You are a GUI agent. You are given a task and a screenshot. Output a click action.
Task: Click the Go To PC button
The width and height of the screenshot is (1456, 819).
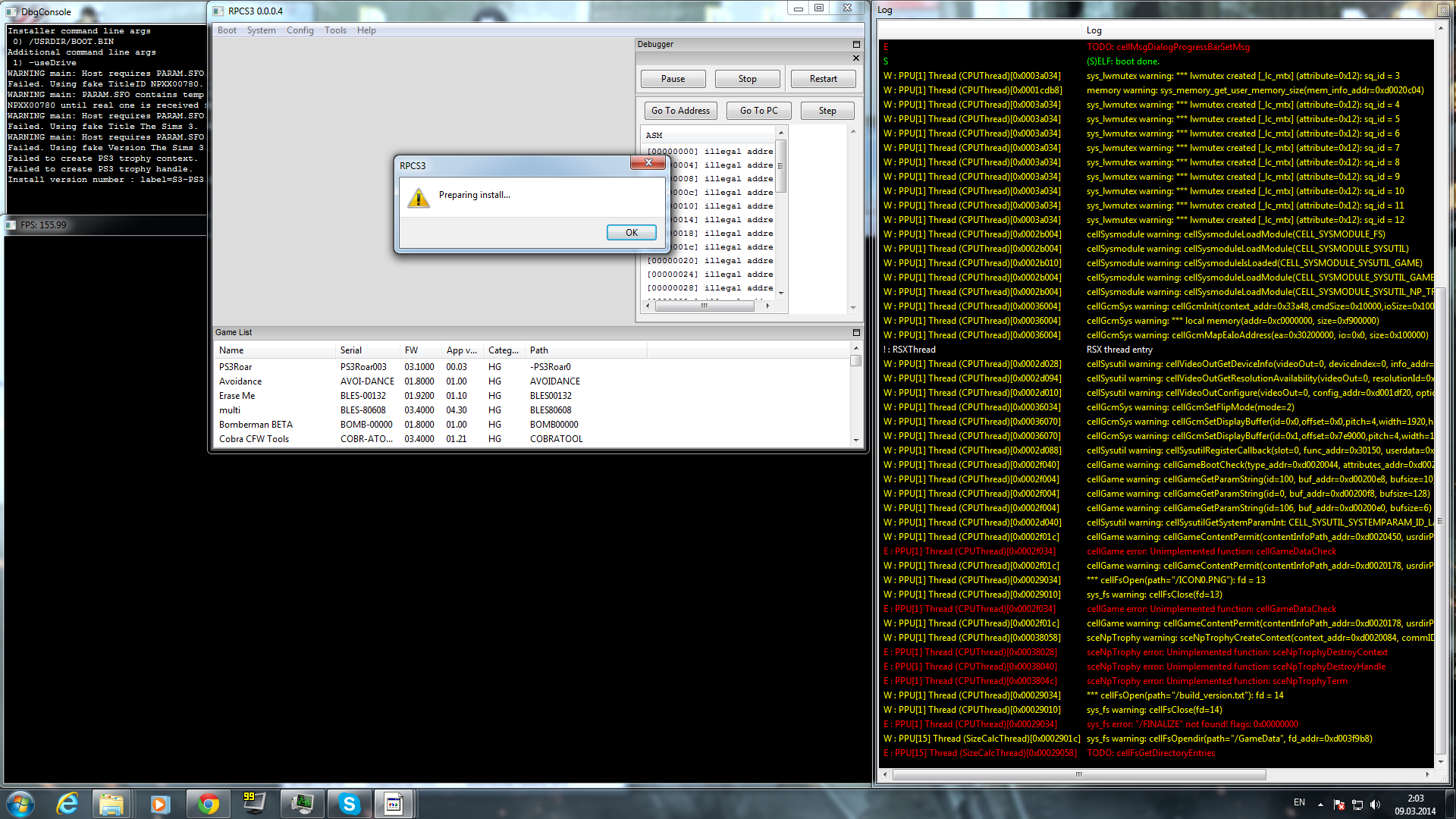pos(758,111)
